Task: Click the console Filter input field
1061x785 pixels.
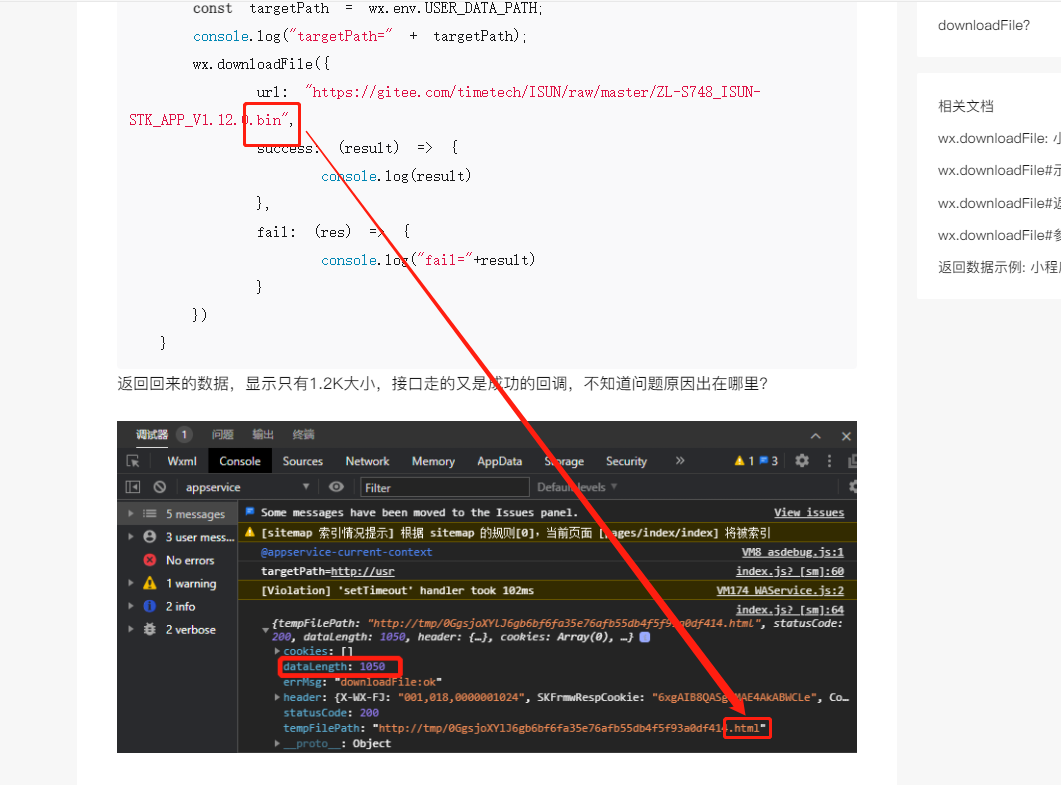Action: tap(445, 487)
